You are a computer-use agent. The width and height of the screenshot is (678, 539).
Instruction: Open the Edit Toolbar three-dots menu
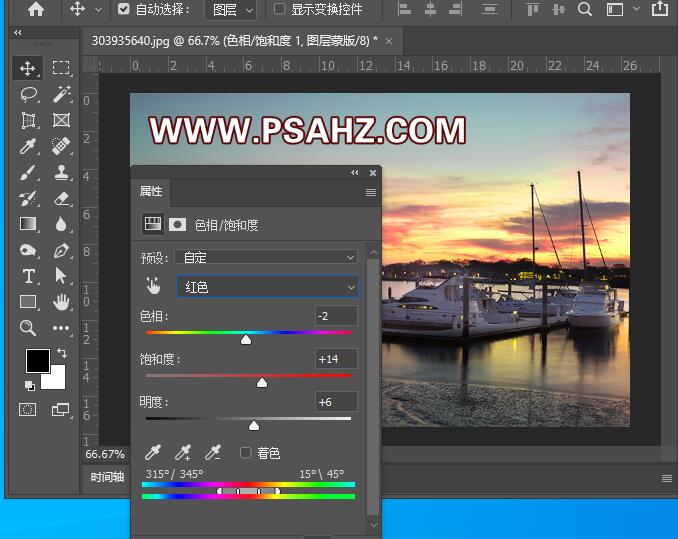[61, 328]
